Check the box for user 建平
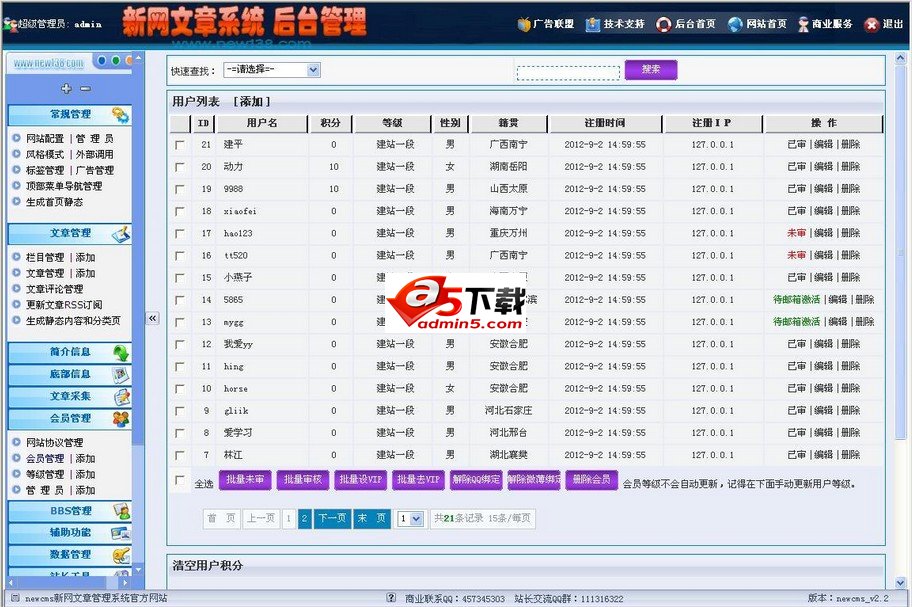This screenshot has height=607, width=912. [180, 145]
